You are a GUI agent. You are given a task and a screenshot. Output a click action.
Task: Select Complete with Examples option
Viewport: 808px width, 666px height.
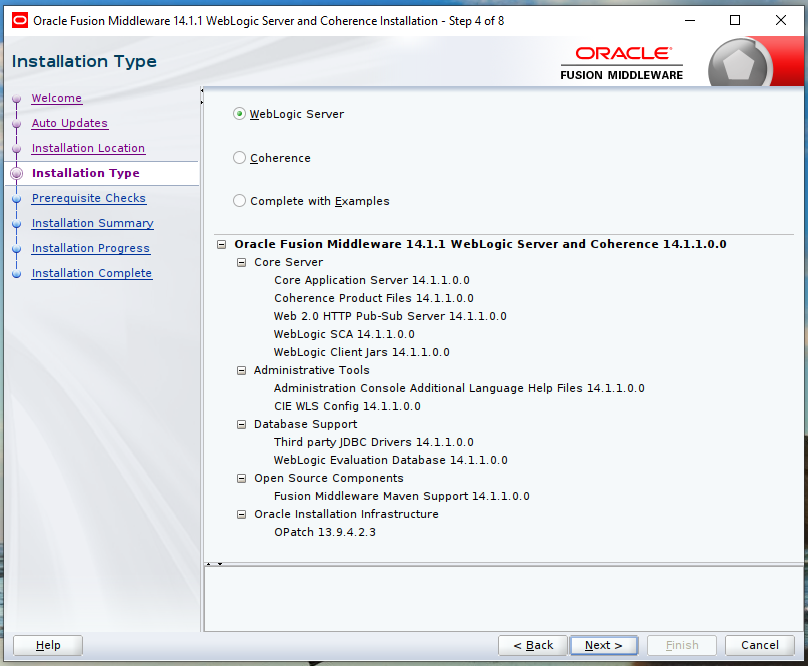[239, 201]
